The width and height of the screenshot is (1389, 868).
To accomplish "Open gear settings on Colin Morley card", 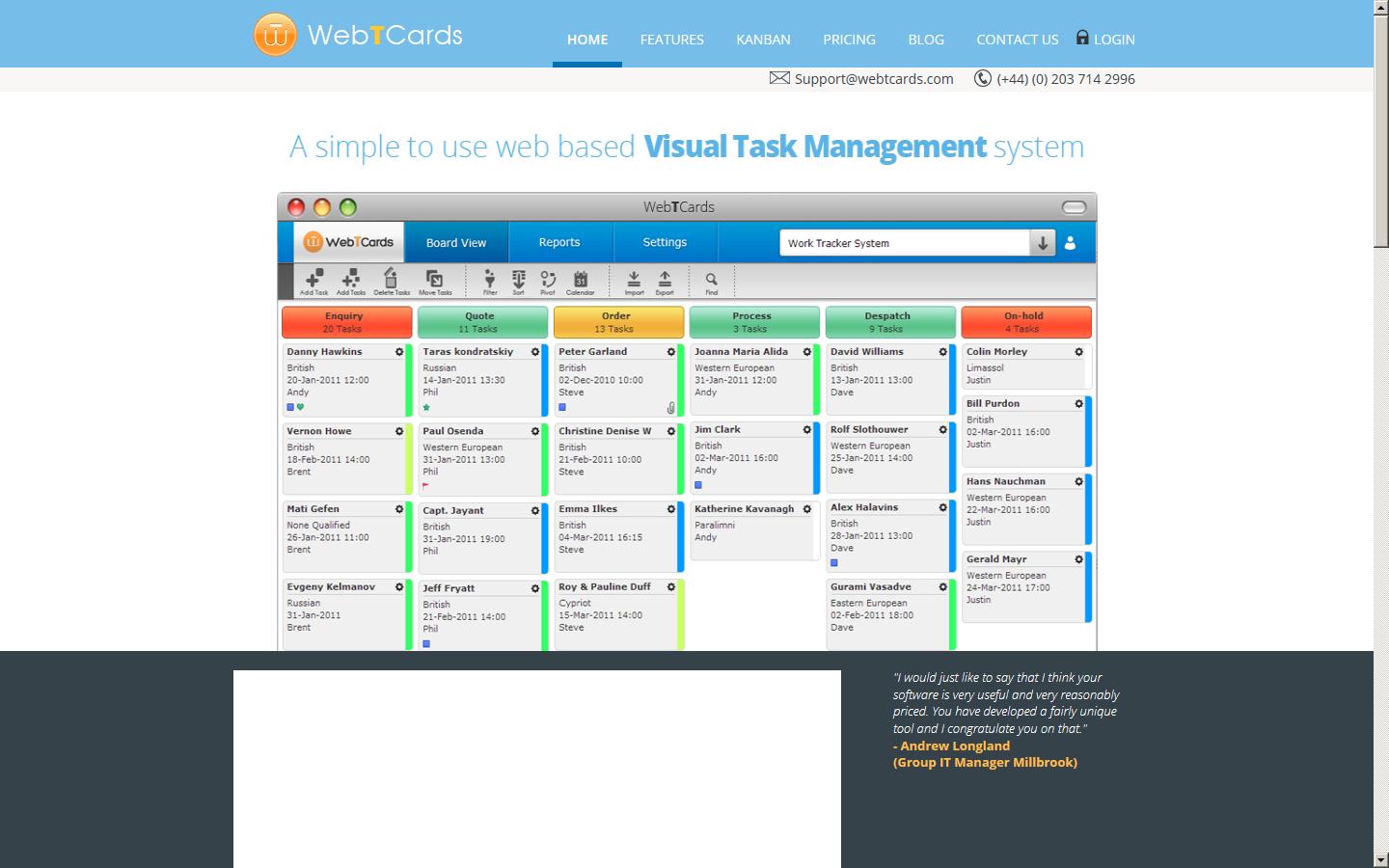I will click(x=1079, y=352).
